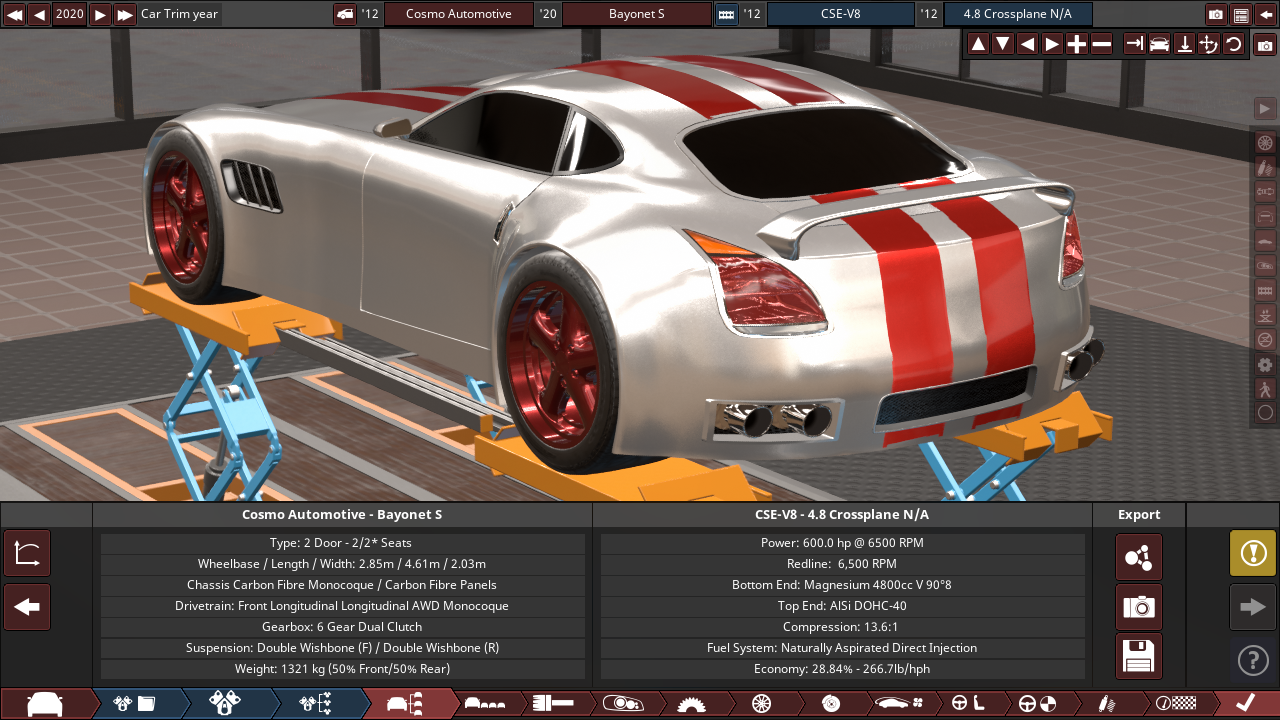Toggle the fence-shaped icon in side panel
Viewport: 1280px width, 720px height.
[x=1265, y=290]
